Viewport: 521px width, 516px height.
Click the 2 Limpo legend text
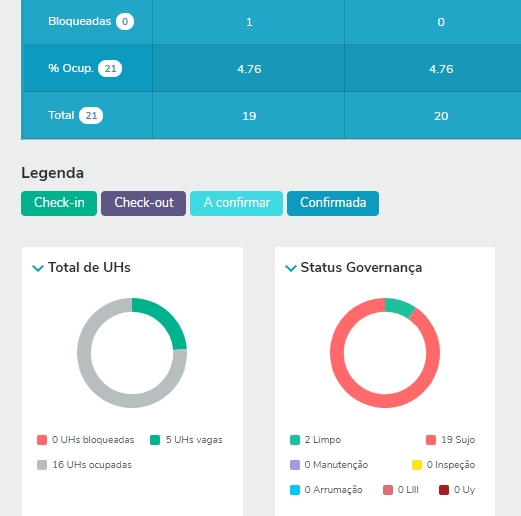pyautogui.click(x=323, y=440)
